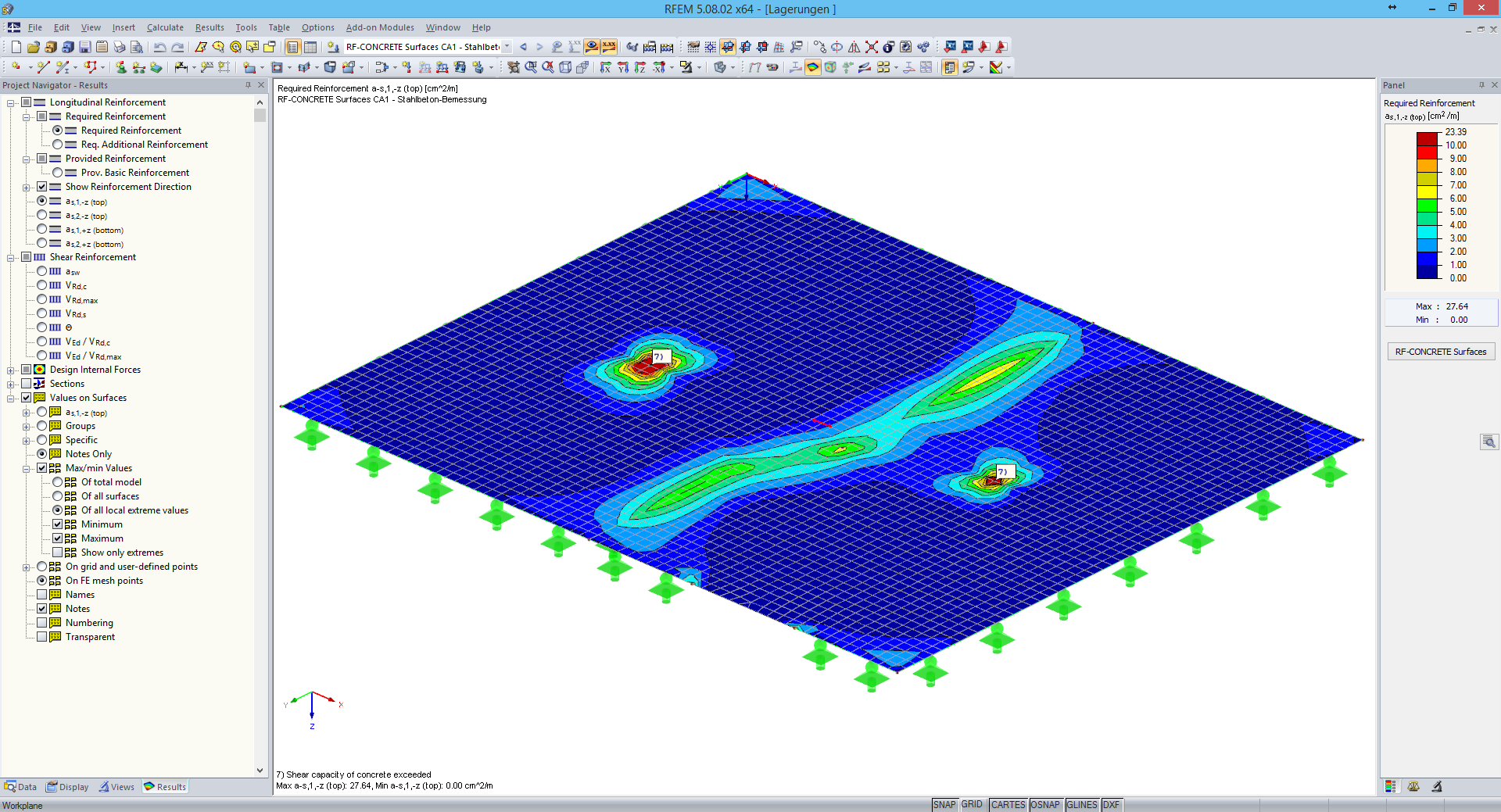Toggle Show Values x.xx icon
Screen dimensions: 1501x812
(x=609, y=47)
